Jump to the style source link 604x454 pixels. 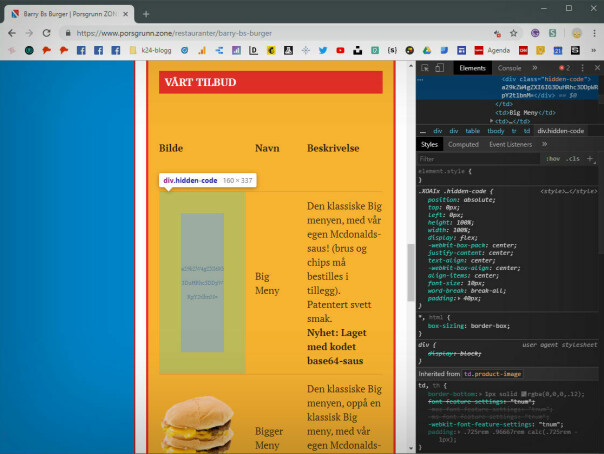(569, 191)
